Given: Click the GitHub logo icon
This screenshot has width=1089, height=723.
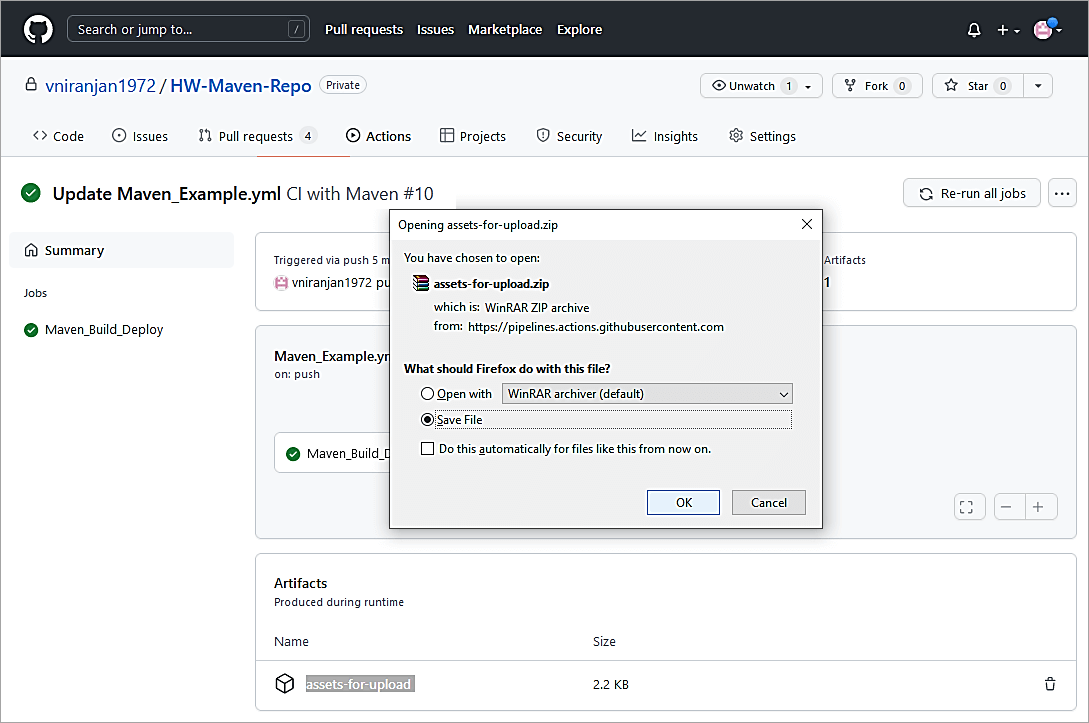Looking at the screenshot, I should (x=38, y=29).
